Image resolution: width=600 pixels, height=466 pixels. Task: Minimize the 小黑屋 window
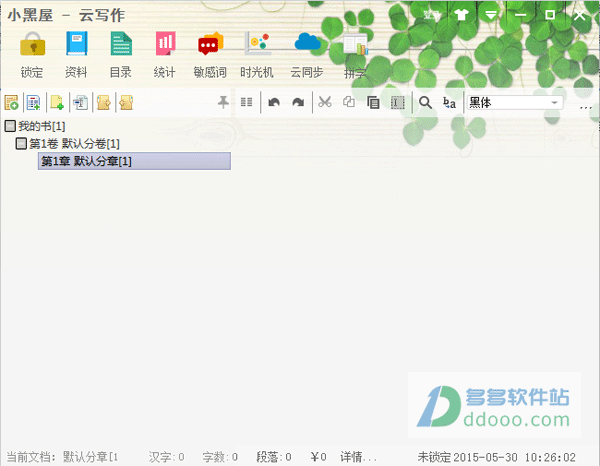[520, 15]
